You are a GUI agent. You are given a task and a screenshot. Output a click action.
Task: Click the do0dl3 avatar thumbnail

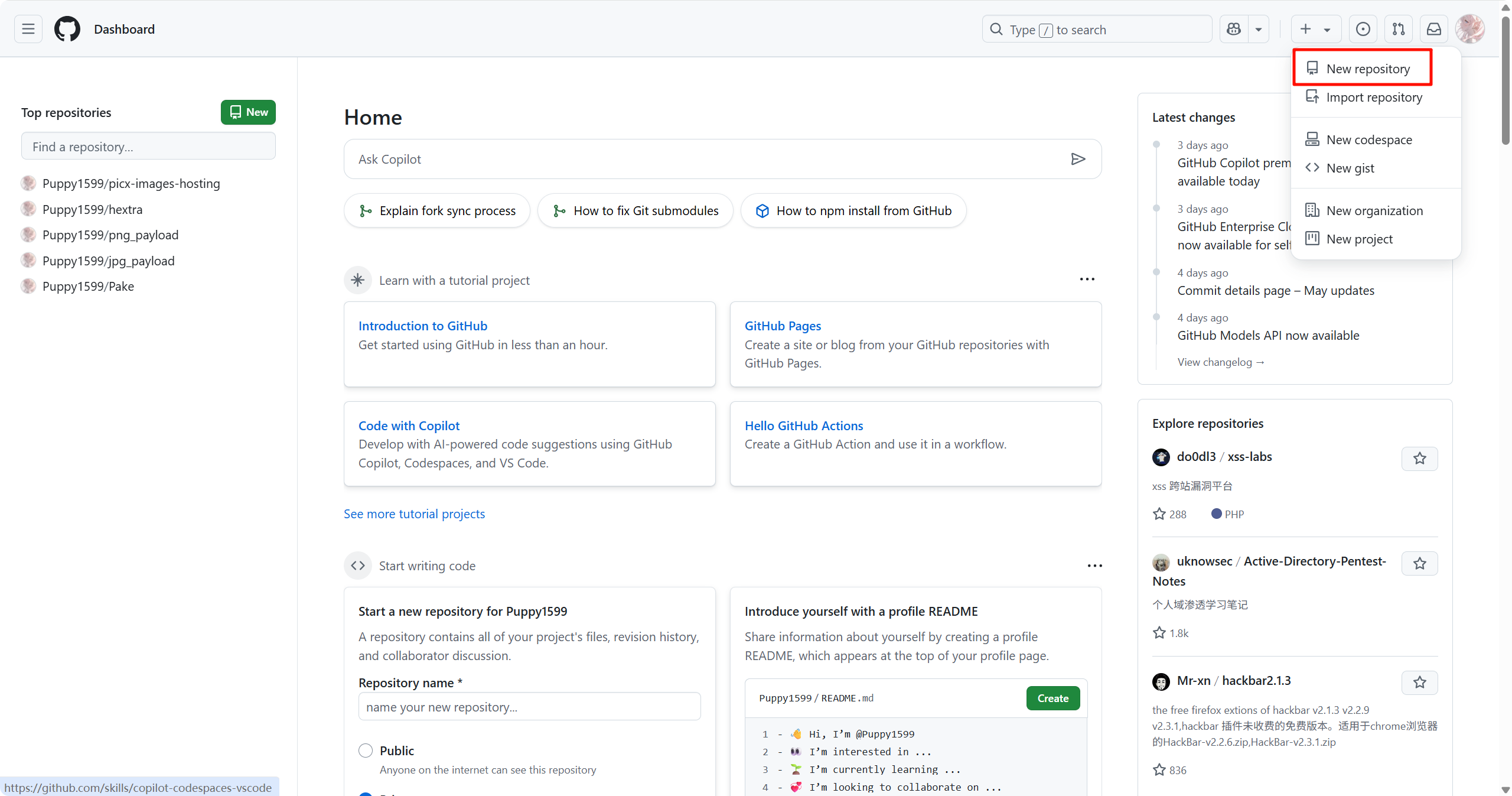pyautogui.click(x=1161, y=457)
